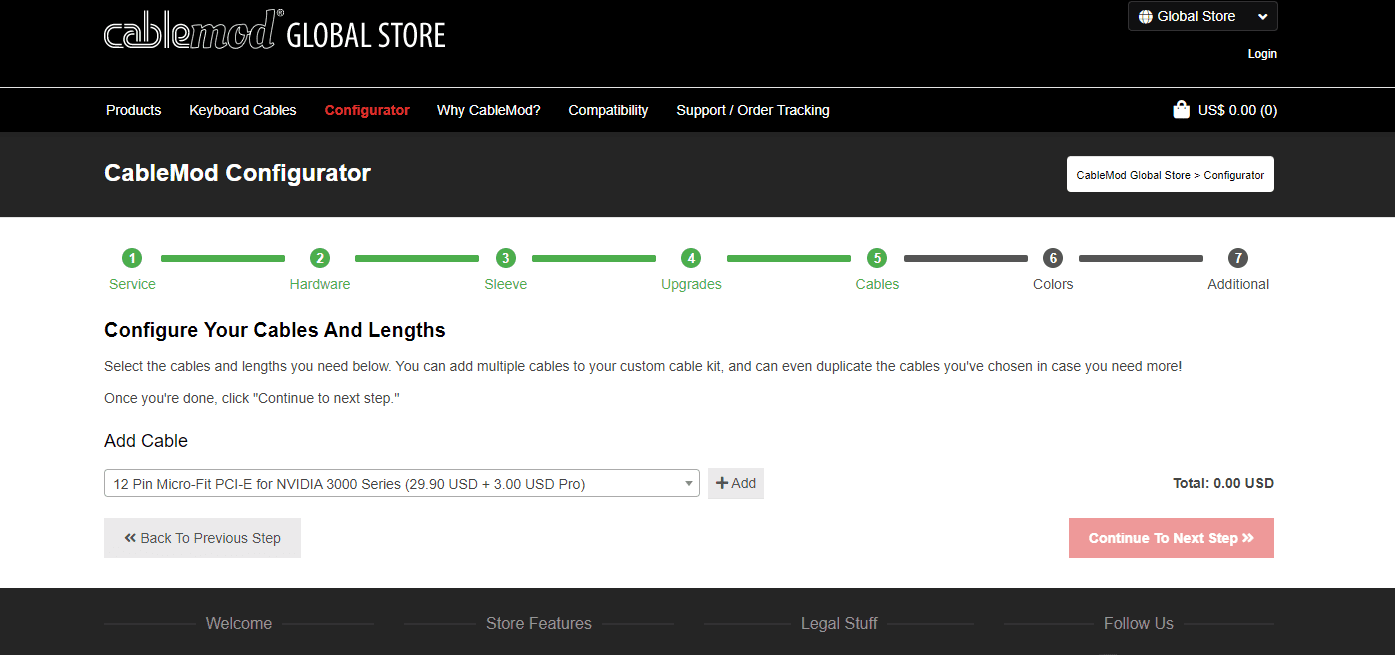Select the Hardware step label
Viewport: 1395px width, 655px height.
(x=320, y=284)
